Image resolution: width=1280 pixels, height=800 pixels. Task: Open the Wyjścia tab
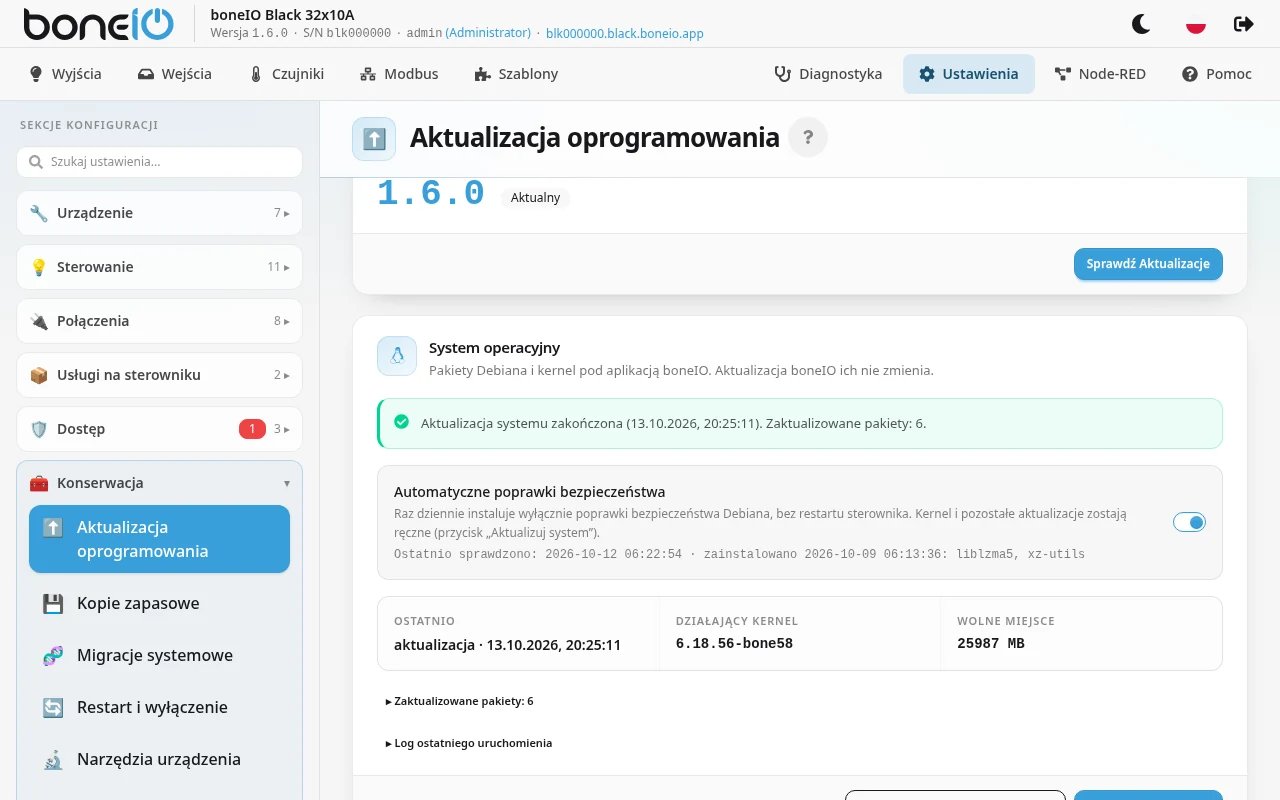click(65, 74)
